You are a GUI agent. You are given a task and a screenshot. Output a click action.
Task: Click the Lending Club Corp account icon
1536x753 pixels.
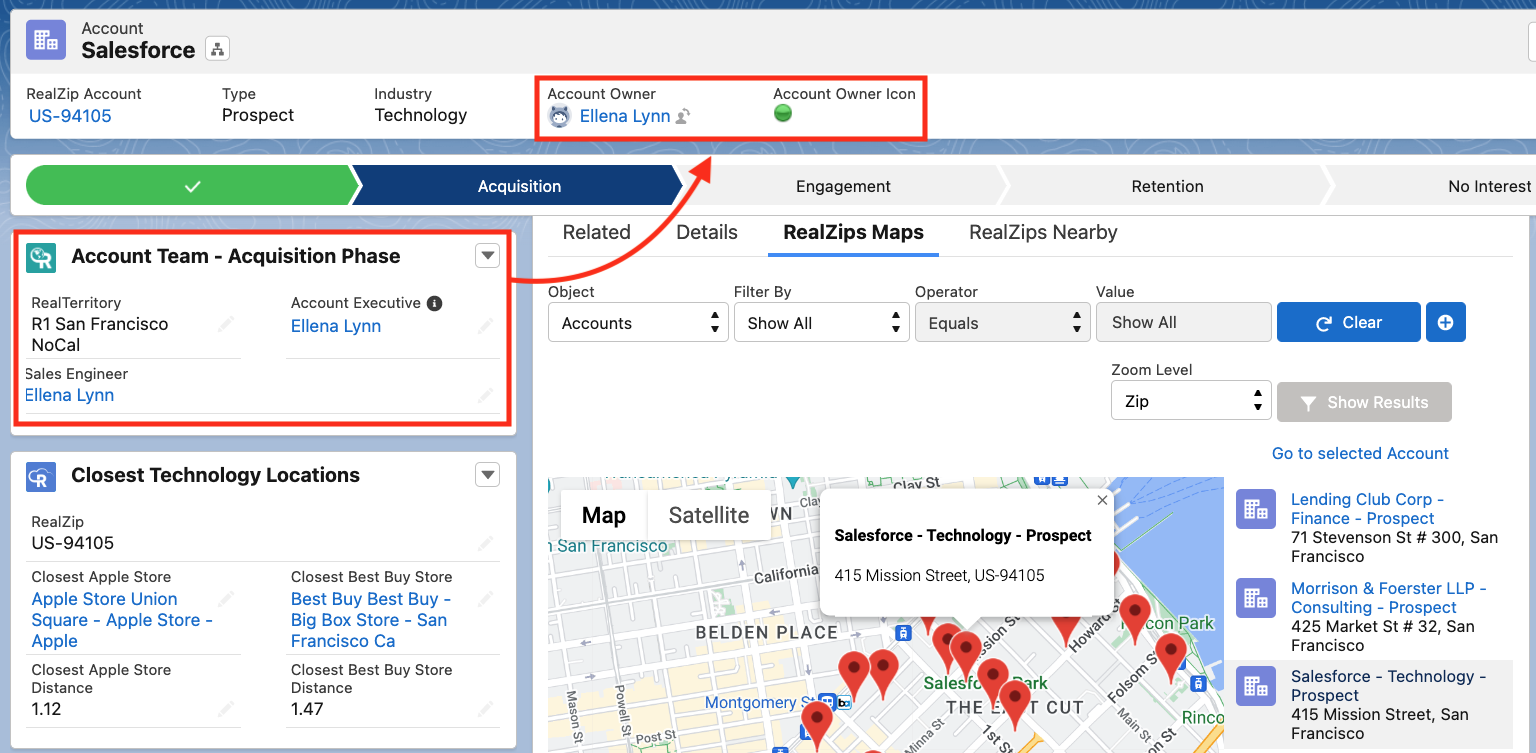click(1255, 509)
